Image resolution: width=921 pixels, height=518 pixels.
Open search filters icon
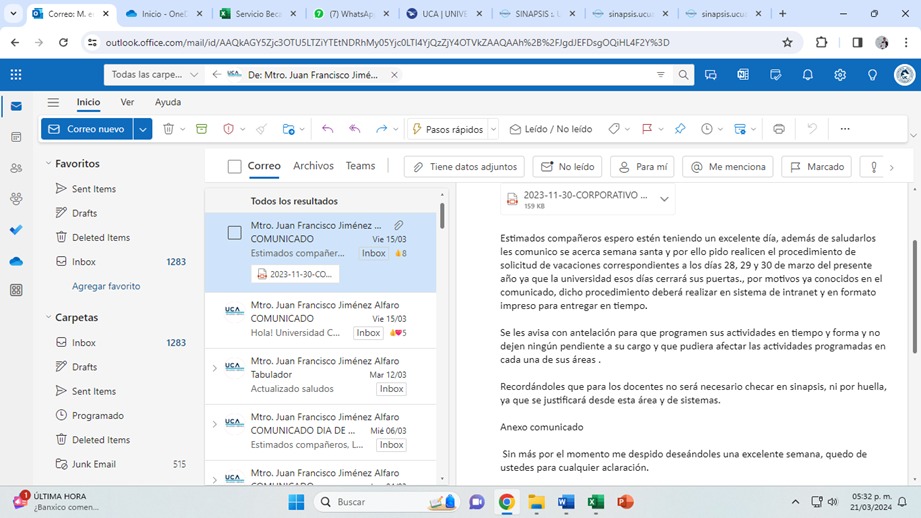(661, 75)
